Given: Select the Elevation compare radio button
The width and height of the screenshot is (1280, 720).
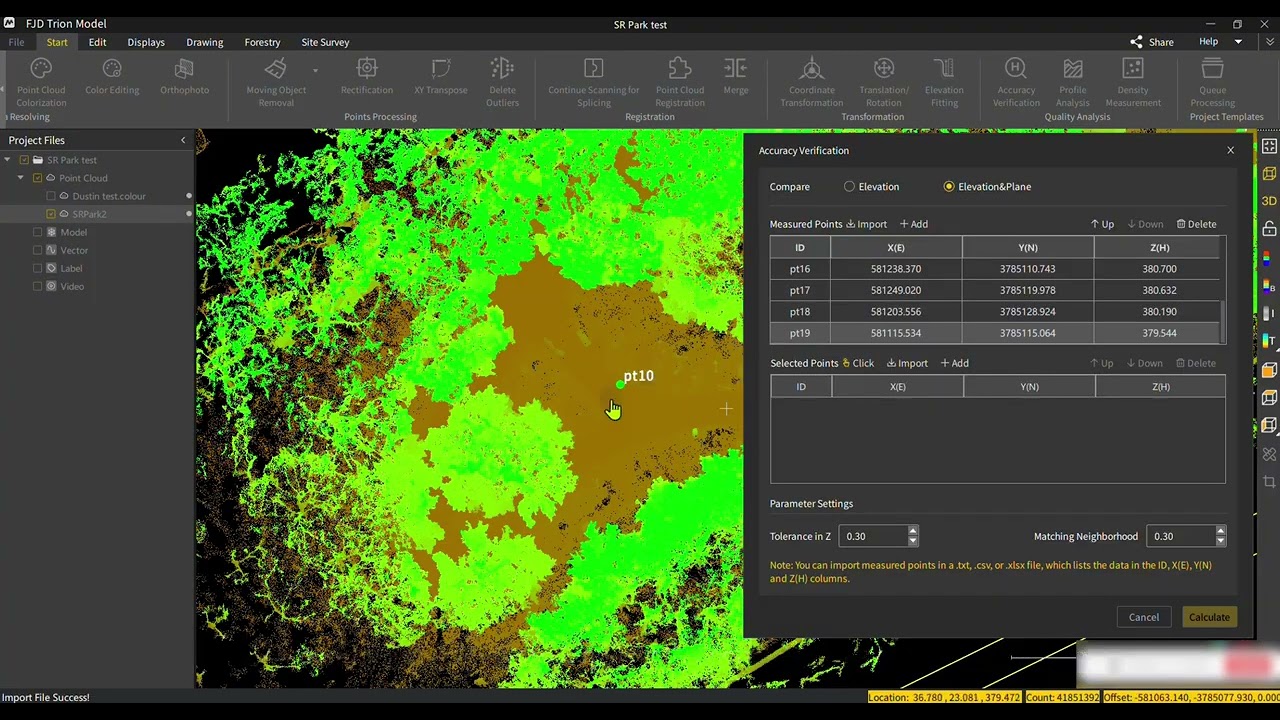Looking at the screenshot, I should pyautogui.click(x=850, y=187).
